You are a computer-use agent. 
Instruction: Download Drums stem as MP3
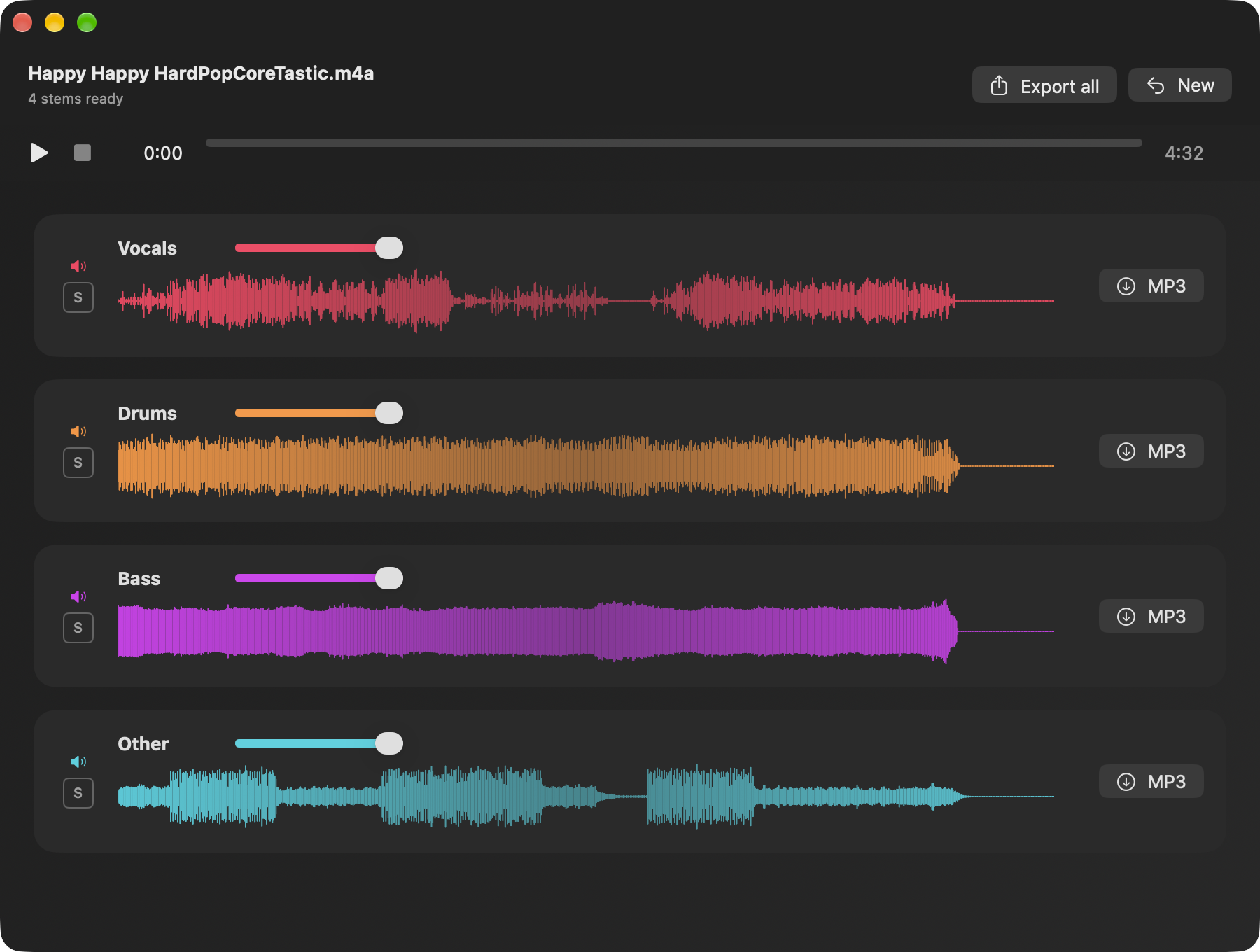pos(1151,451)
